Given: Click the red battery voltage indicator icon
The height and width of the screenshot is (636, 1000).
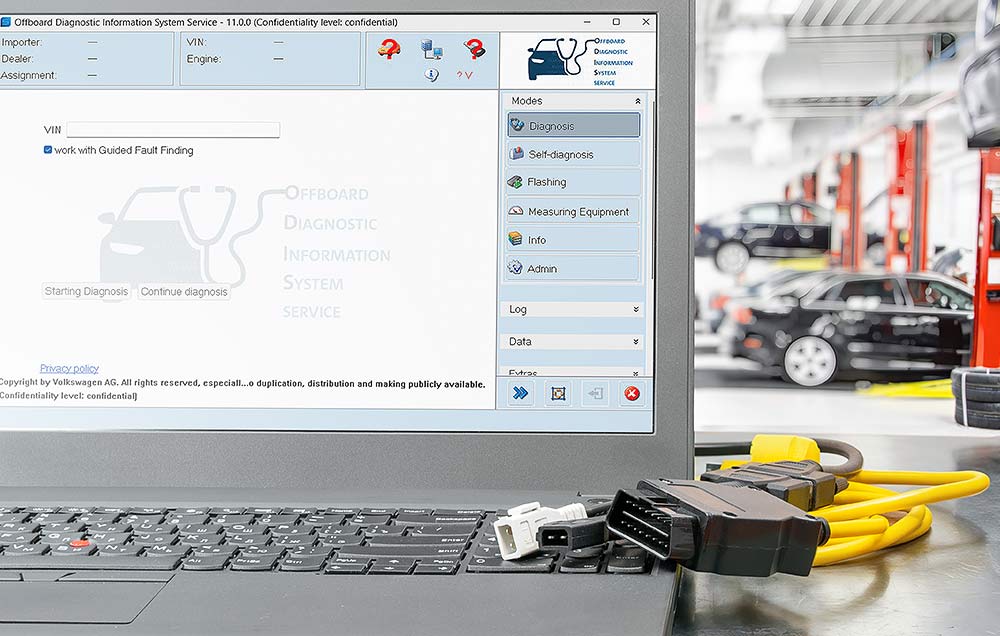Looking at the screenshot, I should coord(465,75).
